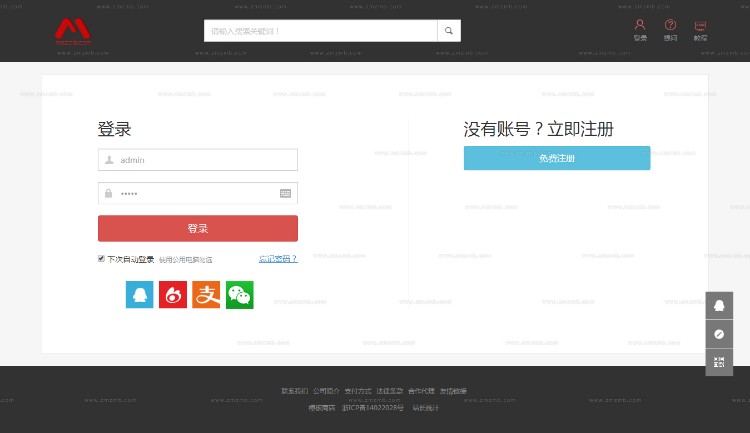Open the question-mark help icon in header
Screen dimensions: 750x433
tap(670, 30)
